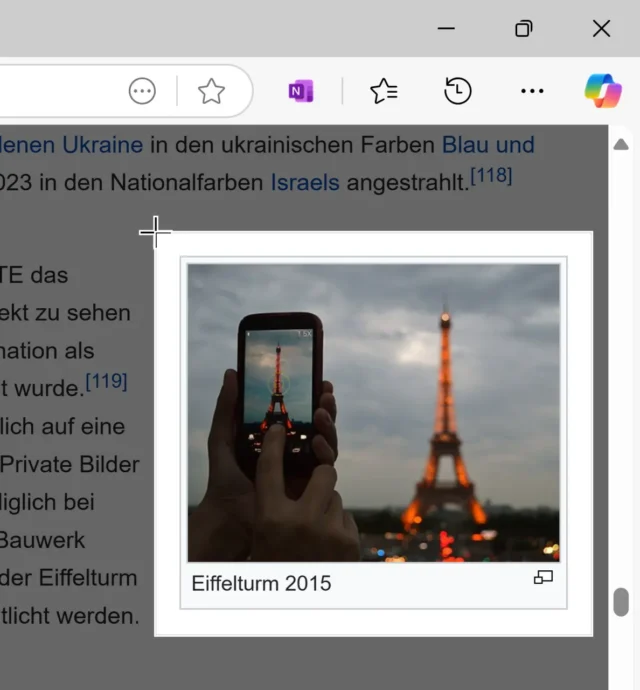
Task: Open the Settings and more menu
Action: [x=532, y=92]
